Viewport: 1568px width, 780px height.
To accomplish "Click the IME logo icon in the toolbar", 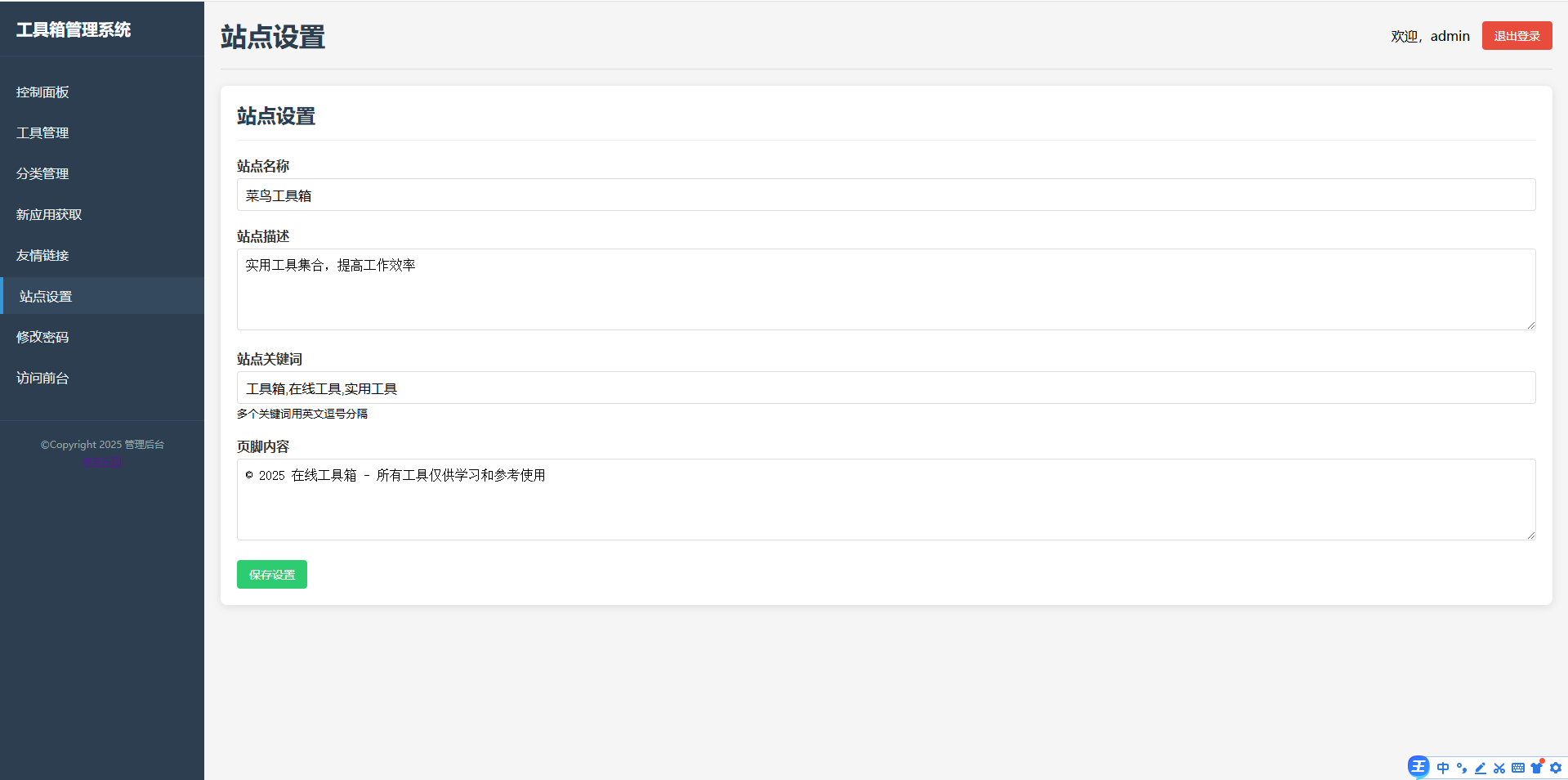I will pos(1418,767).
